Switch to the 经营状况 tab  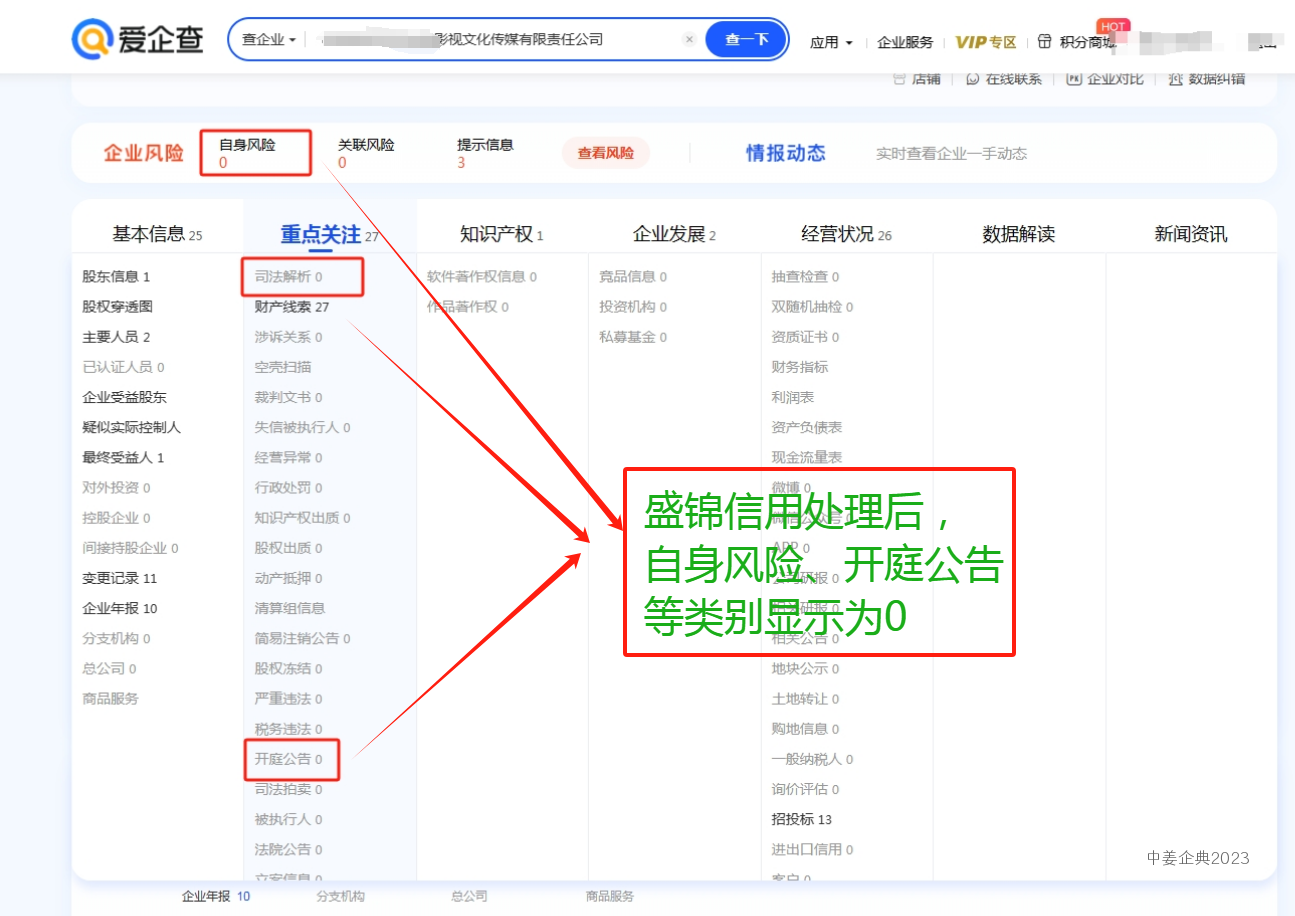coord(846,235)
